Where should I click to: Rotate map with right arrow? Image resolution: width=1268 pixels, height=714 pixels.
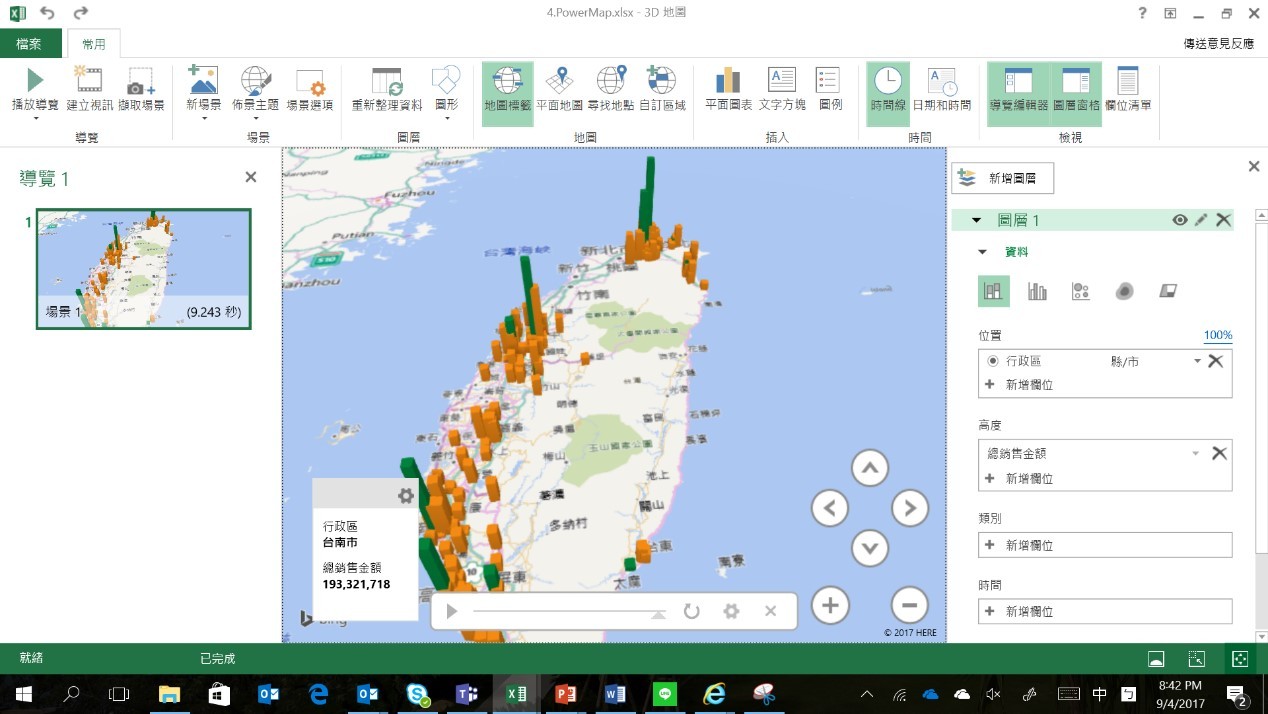pyautogui.click(x=909, y=508)
